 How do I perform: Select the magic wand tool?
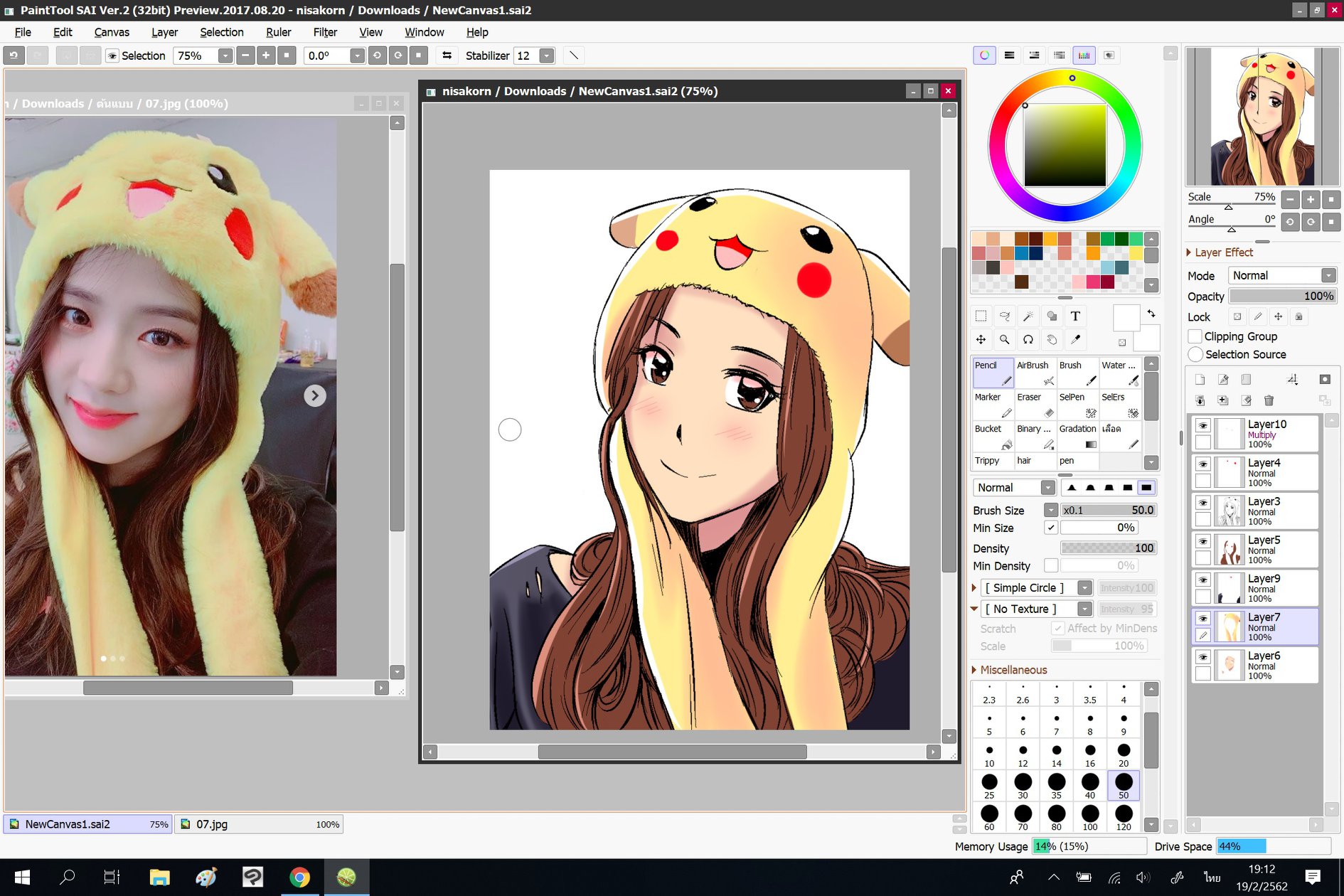[1028, 316]
